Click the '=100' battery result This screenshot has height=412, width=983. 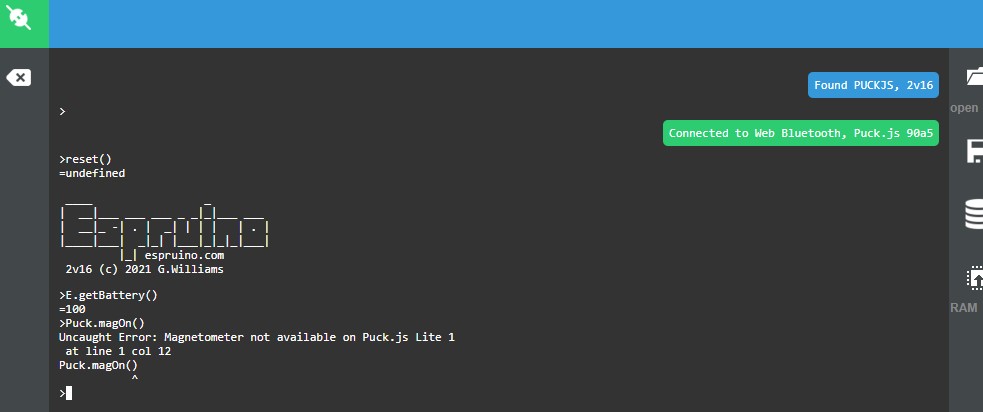[x=72, y=309]
